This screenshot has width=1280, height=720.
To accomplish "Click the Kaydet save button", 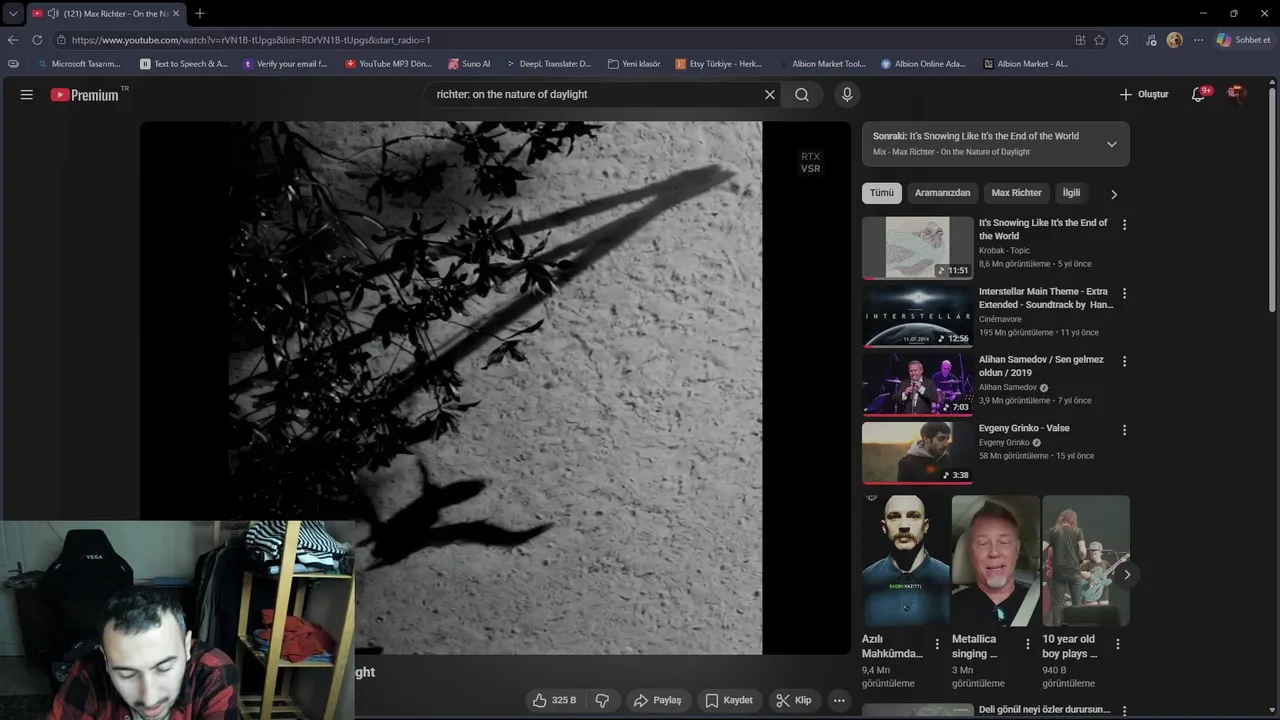I will (729, 700).
